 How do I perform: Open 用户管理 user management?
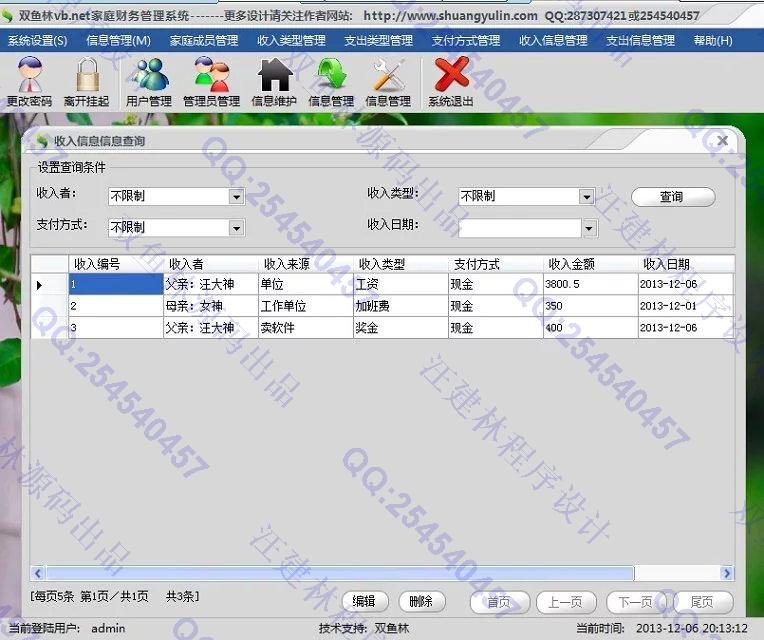[149, 82]
